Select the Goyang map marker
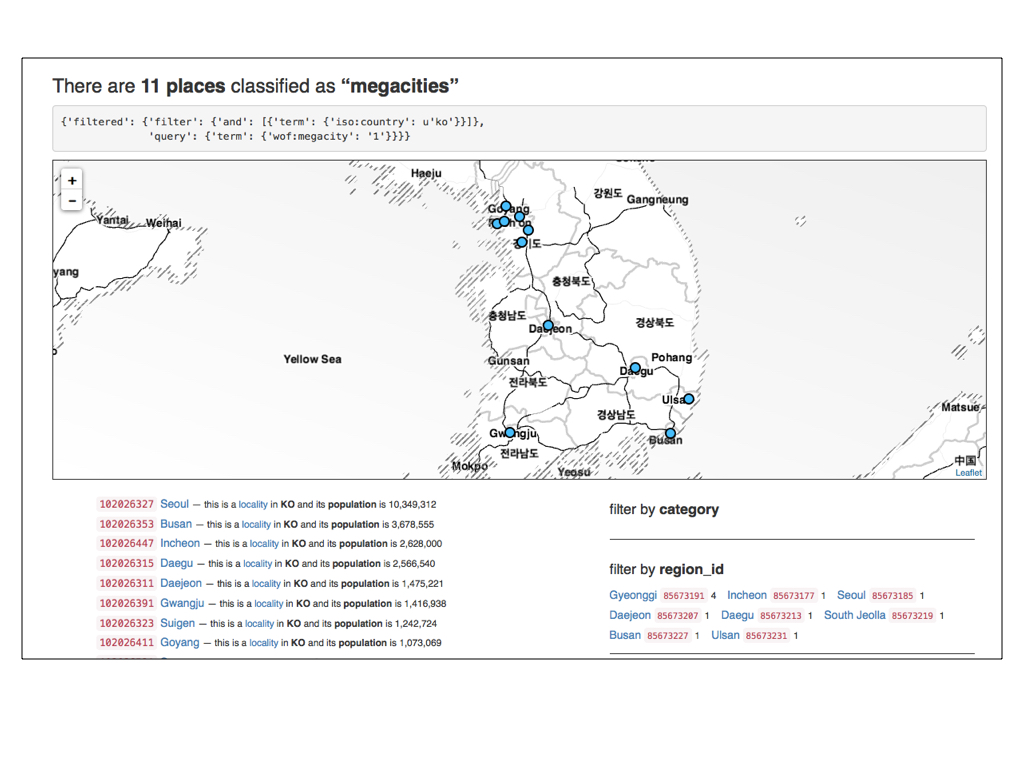 [x=505, y=206]
